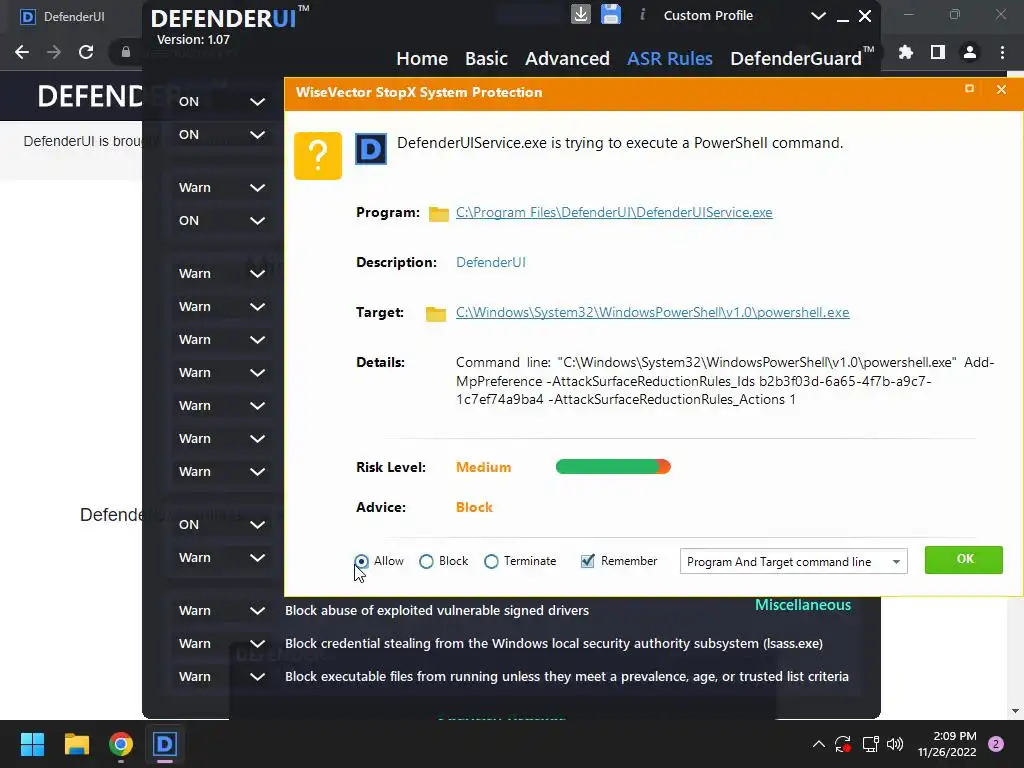
Task: Open the Custom Profile dropdown chevron
Action: point(818,16)
